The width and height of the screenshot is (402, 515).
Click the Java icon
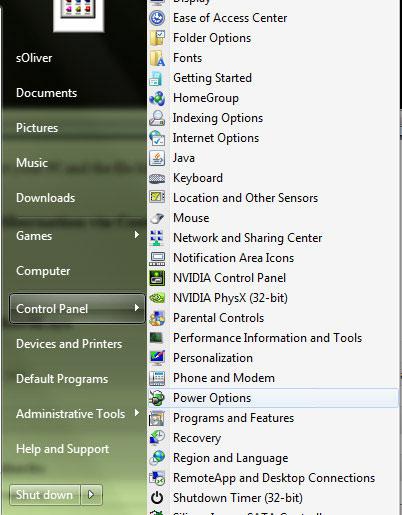point(157,158)
